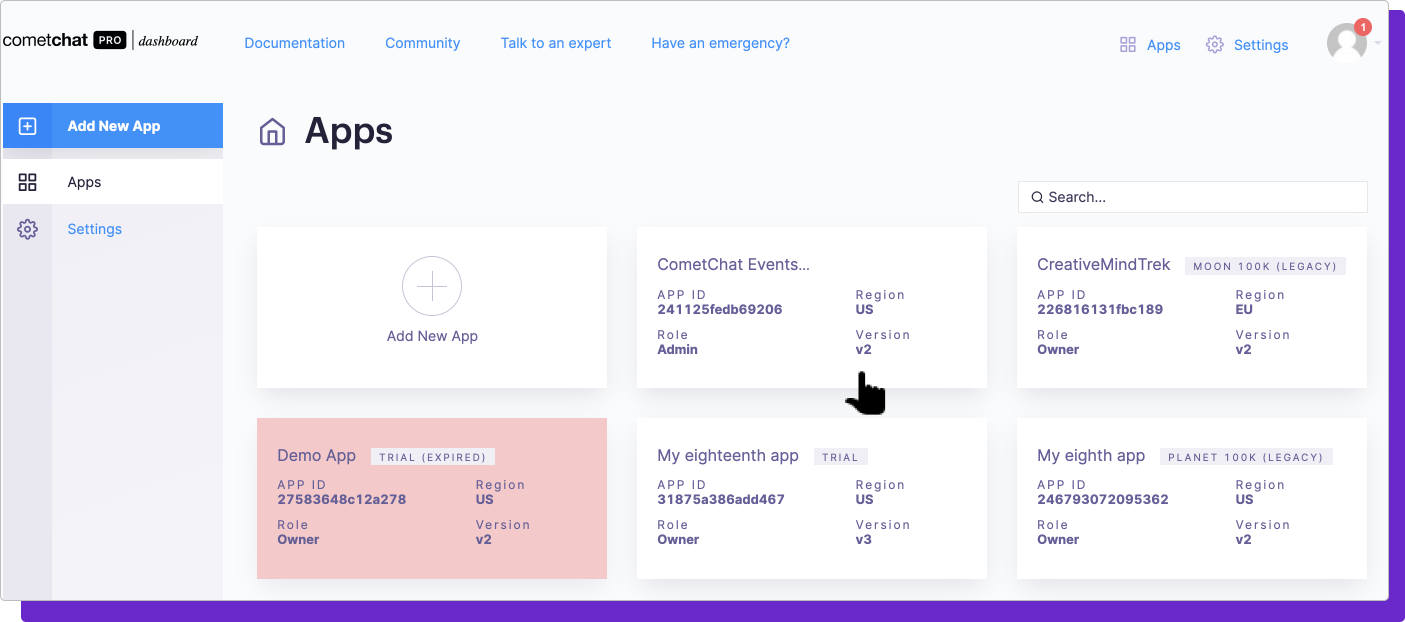This screenshot has height=622, width=1405.
Task: Open the CometChat Events app card
Action: pyautogui.click(x=812, y=307)
